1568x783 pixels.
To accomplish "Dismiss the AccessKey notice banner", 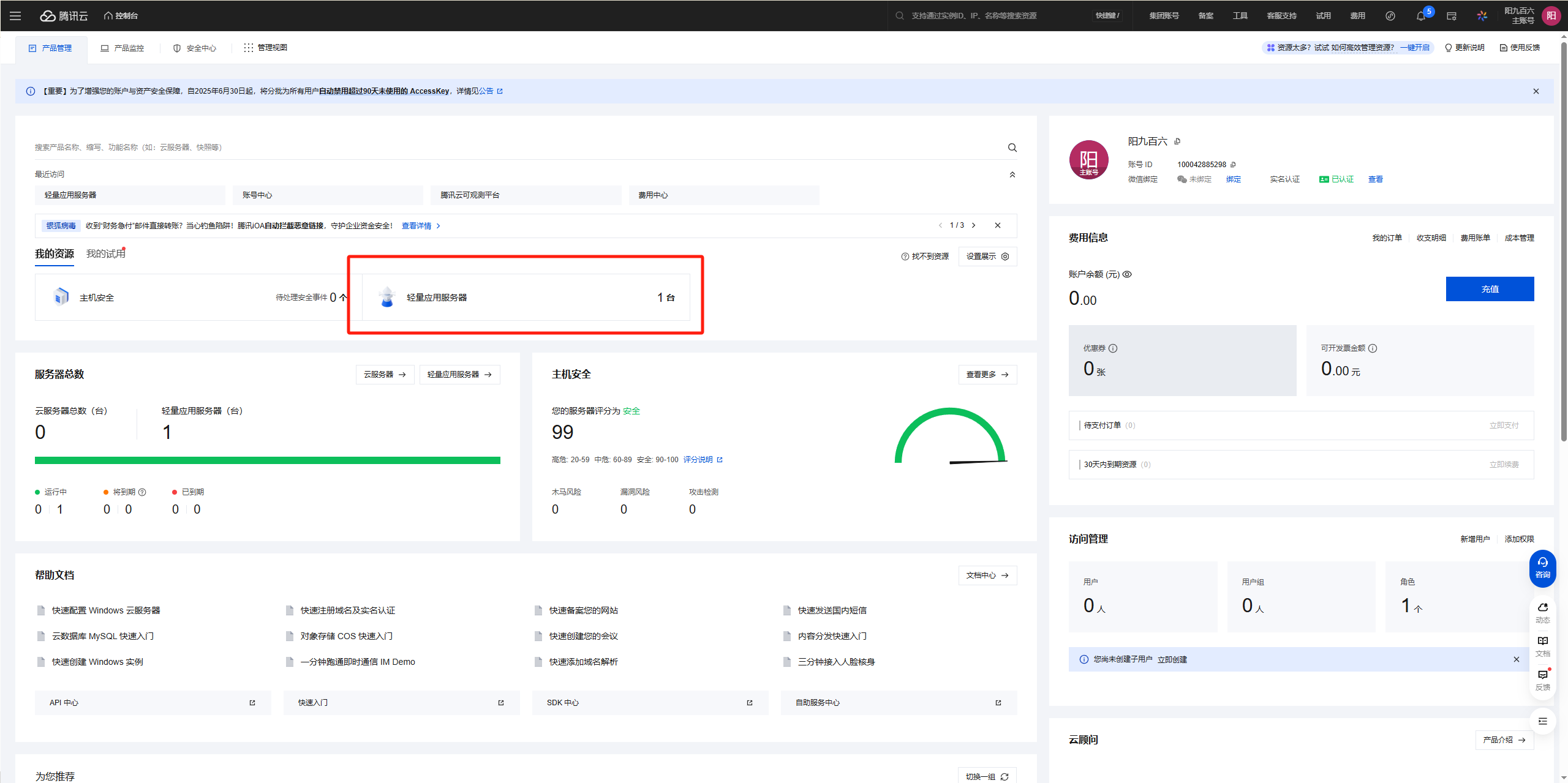I will pos(1536,91).
